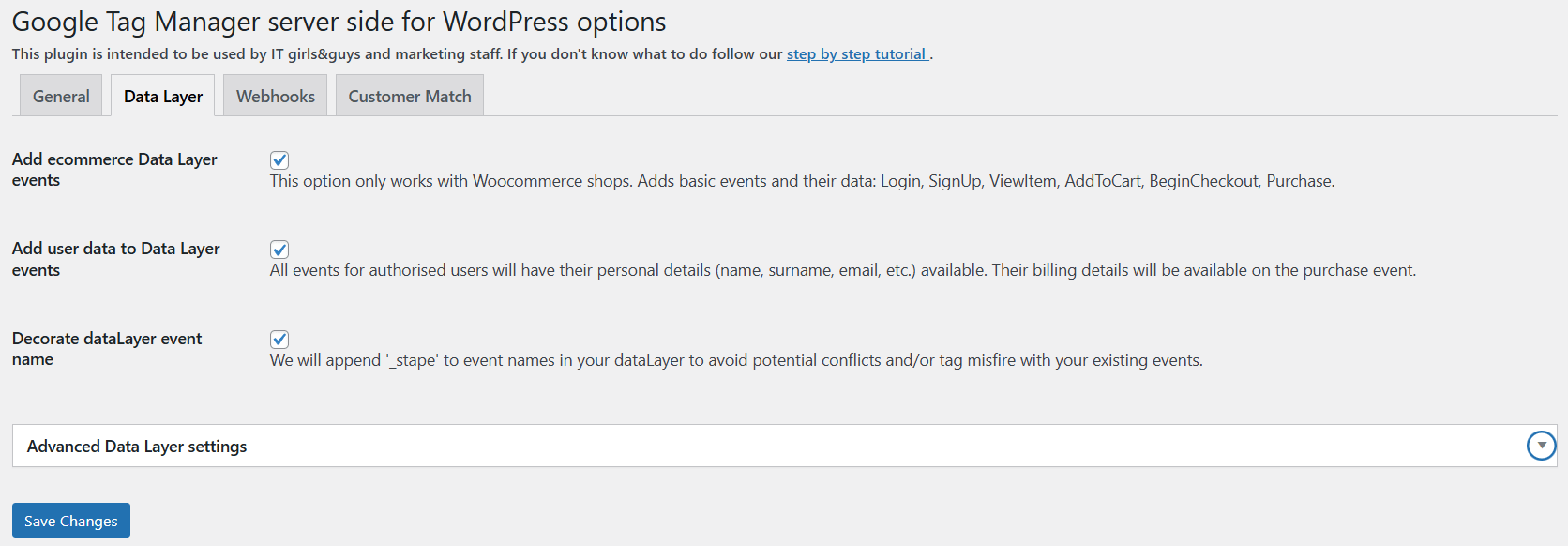The width and height of the screenshot is (1568, 546).
Task: Open the step by step tutorial link
Action: click(857, 54)
